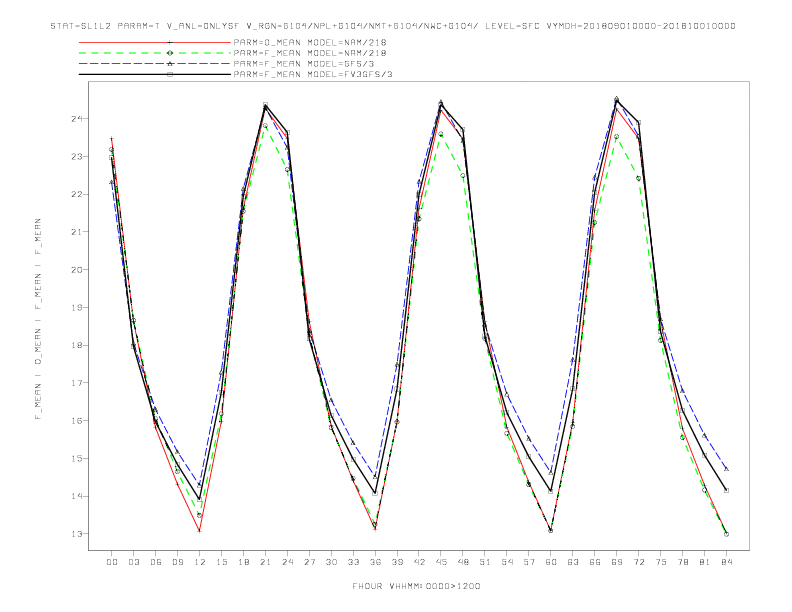Click x-axis forecast hour label 36
Viewport: 792px width, 612px height.
(x=375, y=562)
